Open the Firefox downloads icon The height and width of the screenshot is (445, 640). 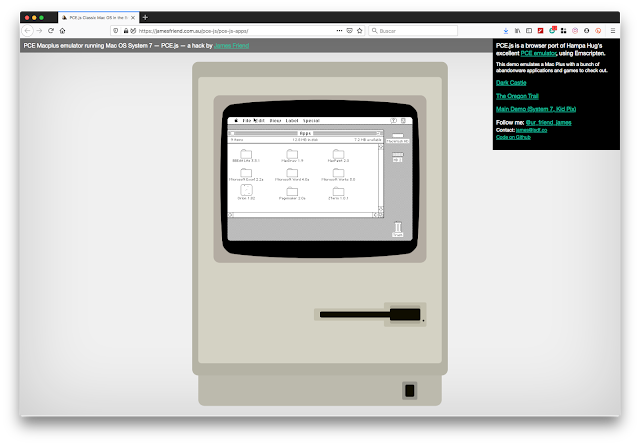[x=506, y=31]
